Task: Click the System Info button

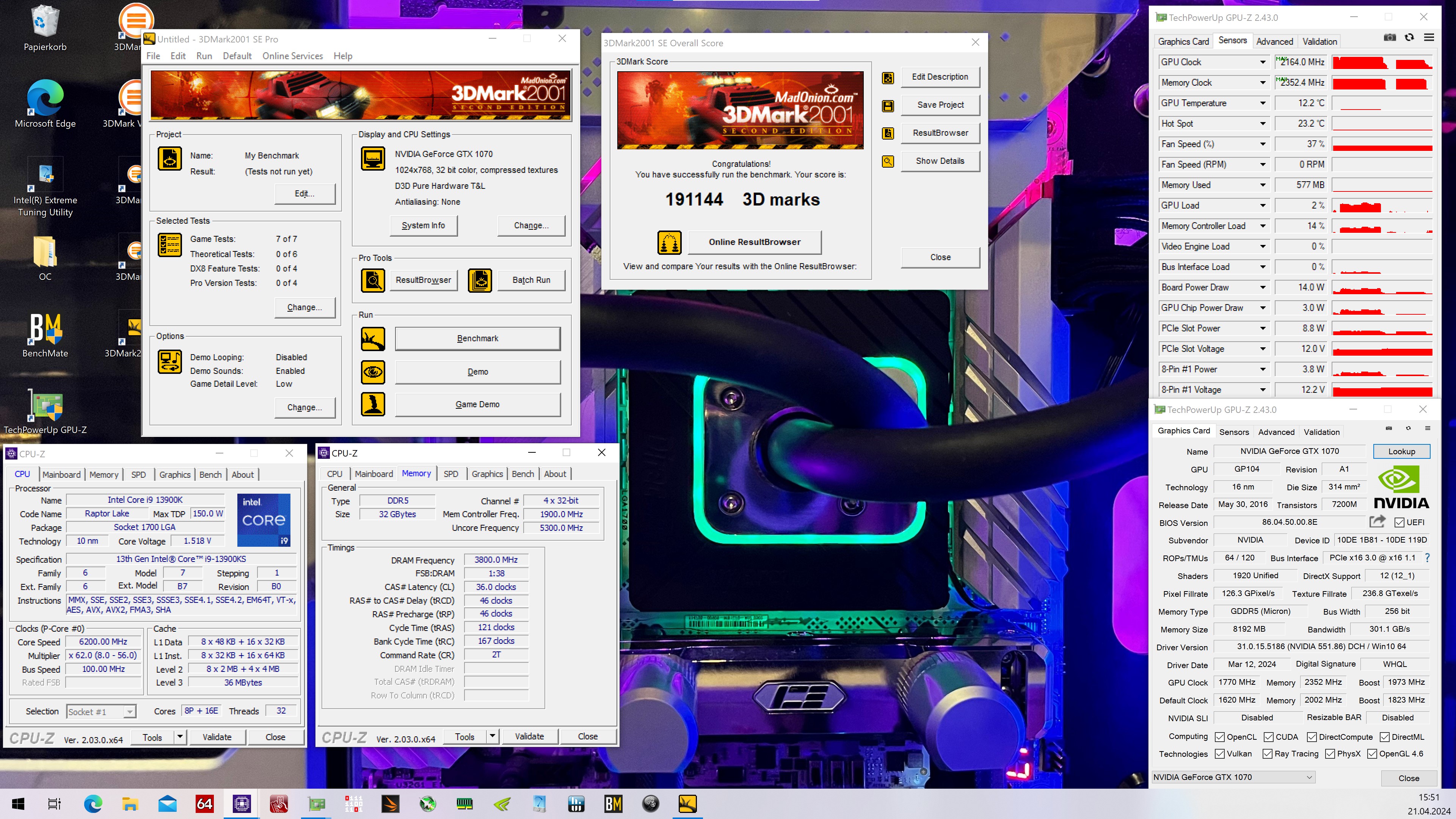Action: (x=424, y=226)
